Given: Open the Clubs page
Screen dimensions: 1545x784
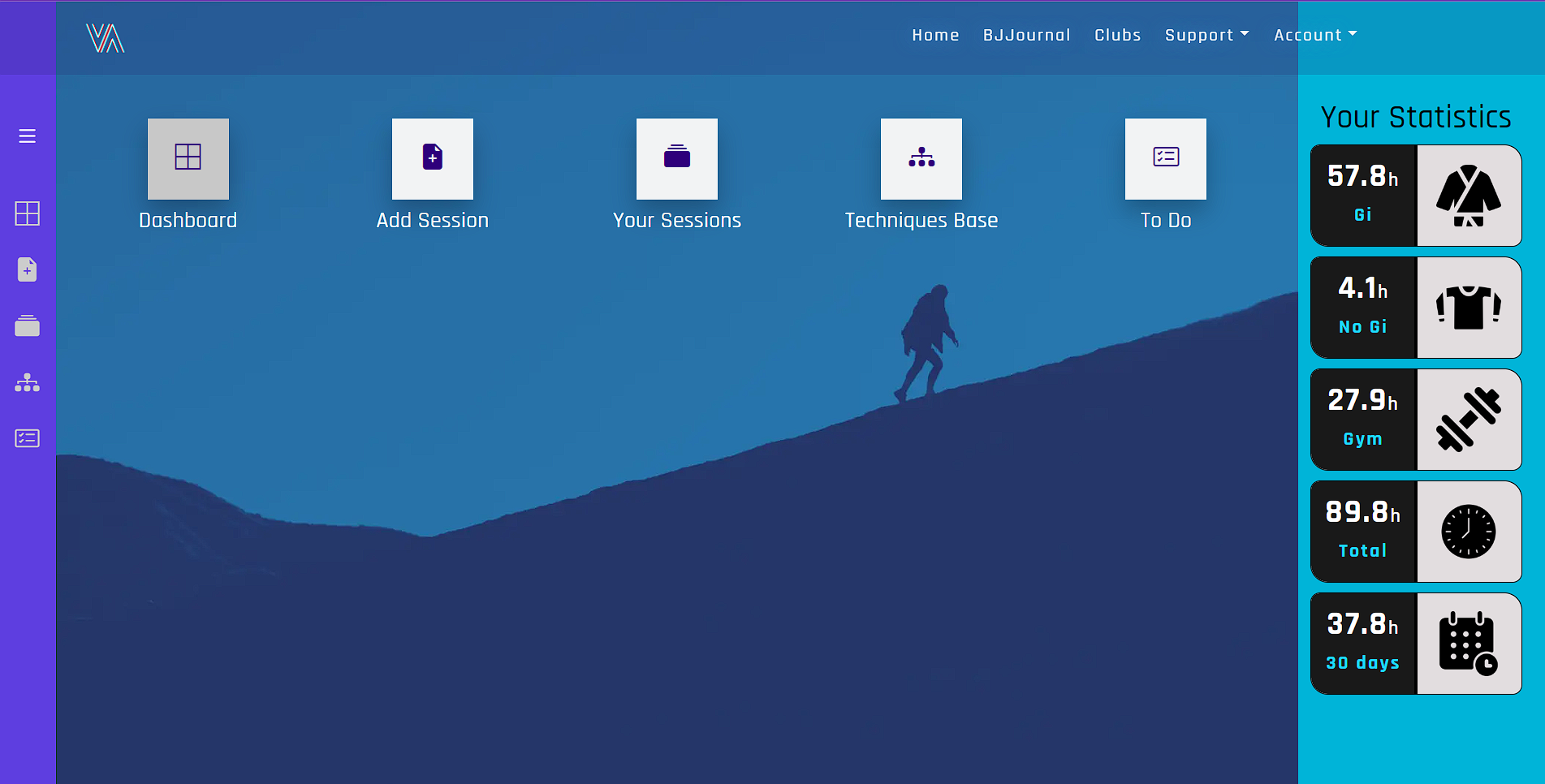Looking at the screenshot, I should tap(1118, 35).
